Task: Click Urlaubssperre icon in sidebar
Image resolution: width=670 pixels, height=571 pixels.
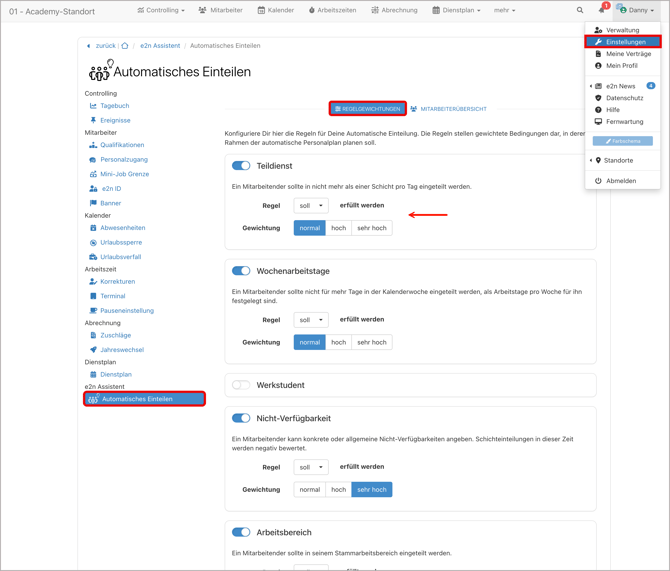Action: [93, 242]
